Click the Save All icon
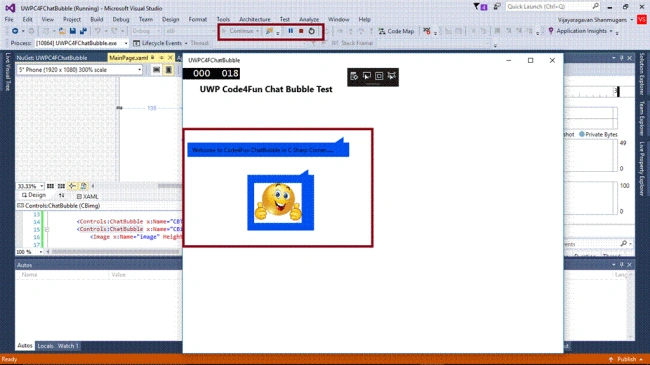 pos(83,31)
